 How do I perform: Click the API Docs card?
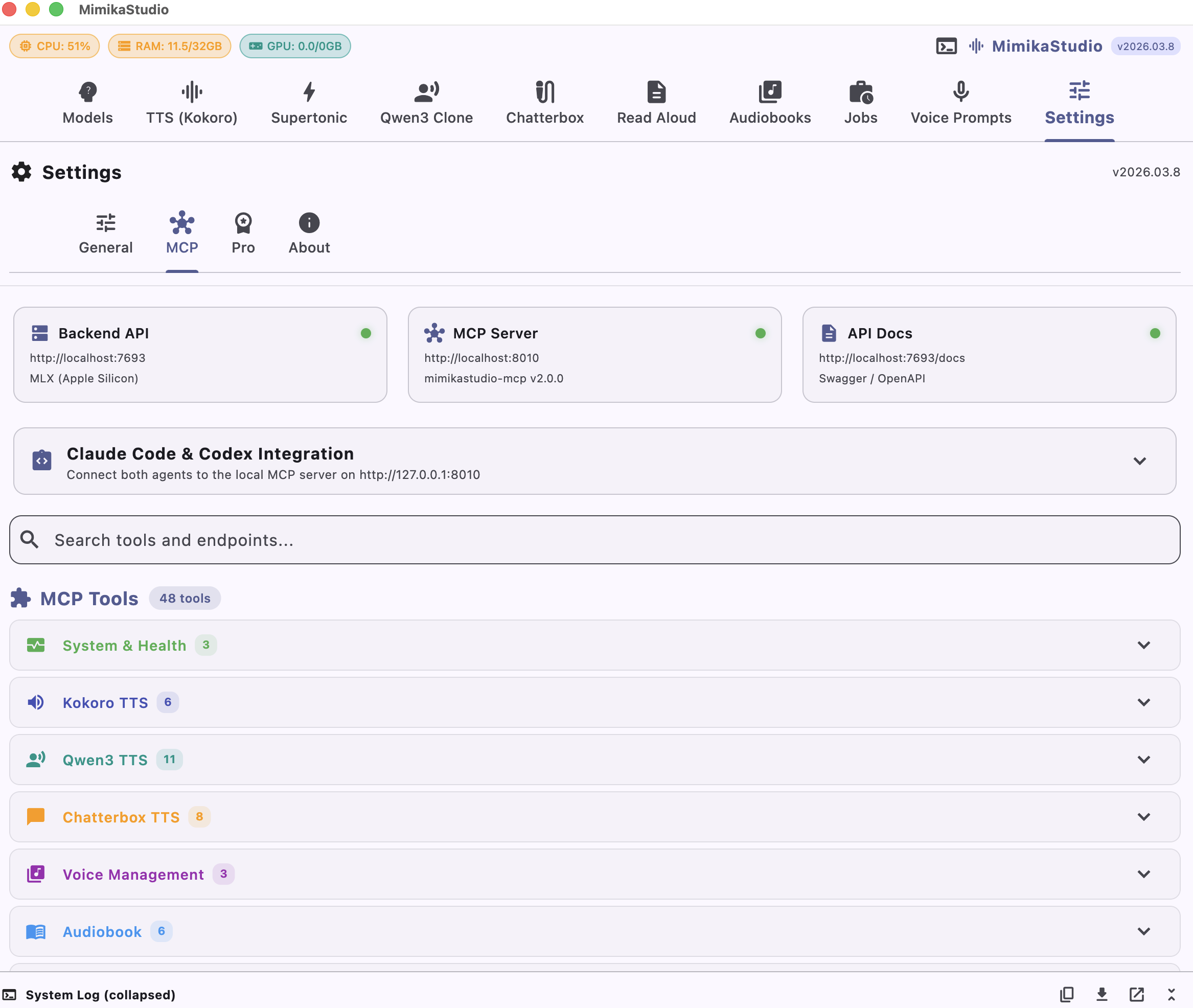pyautogui.click(x=989, y=355)
